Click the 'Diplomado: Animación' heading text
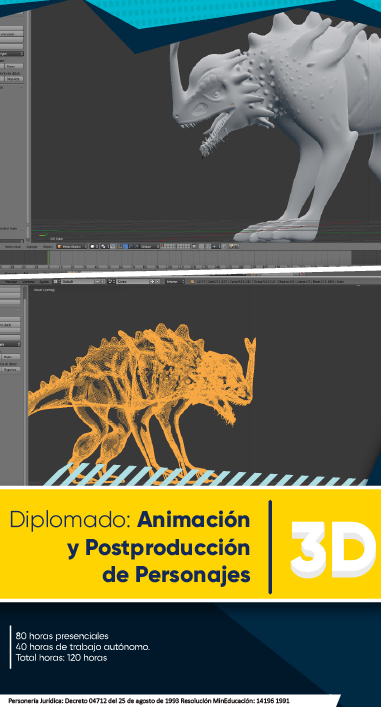The image size is (381, 707). coord(130,520)
